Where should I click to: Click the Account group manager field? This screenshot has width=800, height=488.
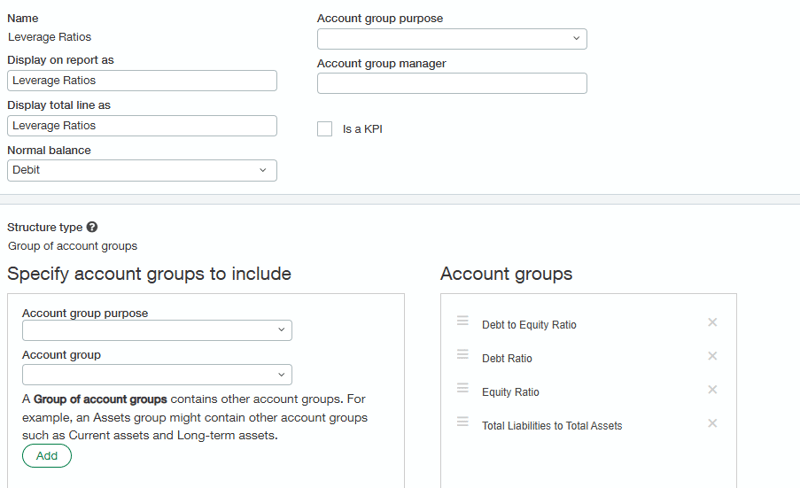(x=452, y=83)
